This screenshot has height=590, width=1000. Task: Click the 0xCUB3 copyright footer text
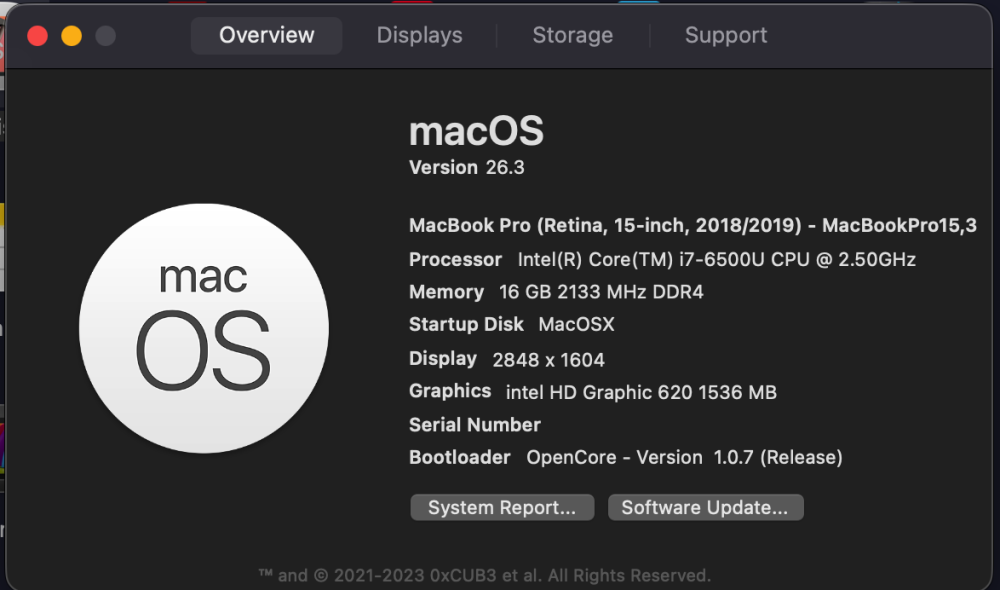(485, 575)
